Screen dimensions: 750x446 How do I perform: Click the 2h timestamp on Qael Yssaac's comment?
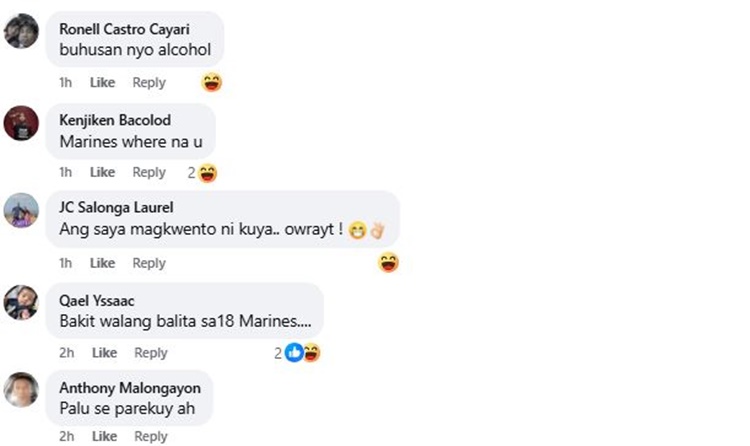tap(66, 353)
